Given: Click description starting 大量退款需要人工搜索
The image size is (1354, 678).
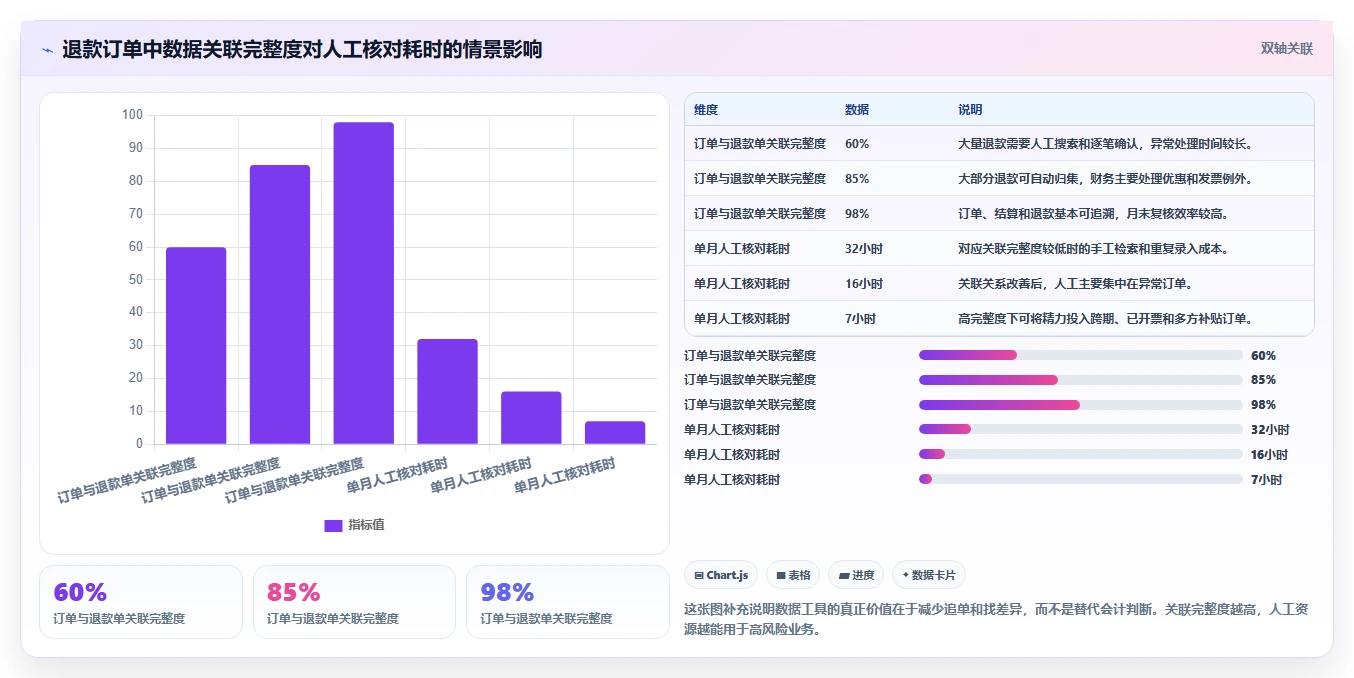Looking at the screenshot, I should point(1106,144).
